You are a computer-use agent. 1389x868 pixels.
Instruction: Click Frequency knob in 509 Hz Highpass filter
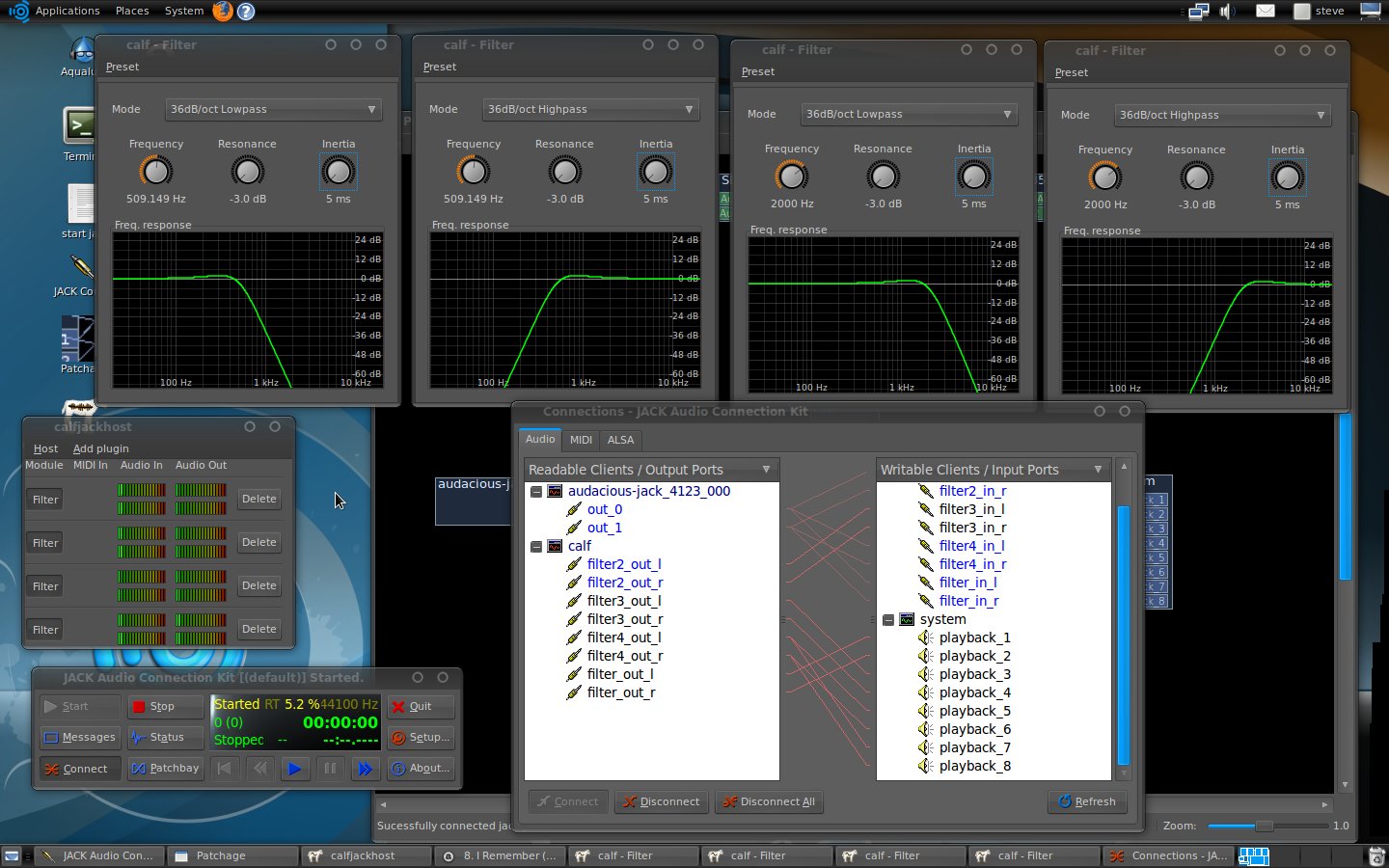click(474, 172)
